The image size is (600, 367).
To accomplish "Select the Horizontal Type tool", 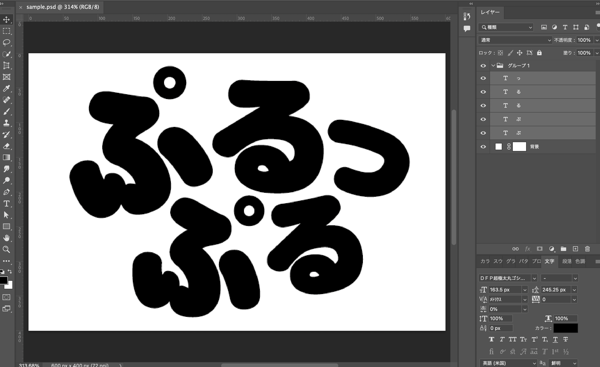I will pos(7,204).
